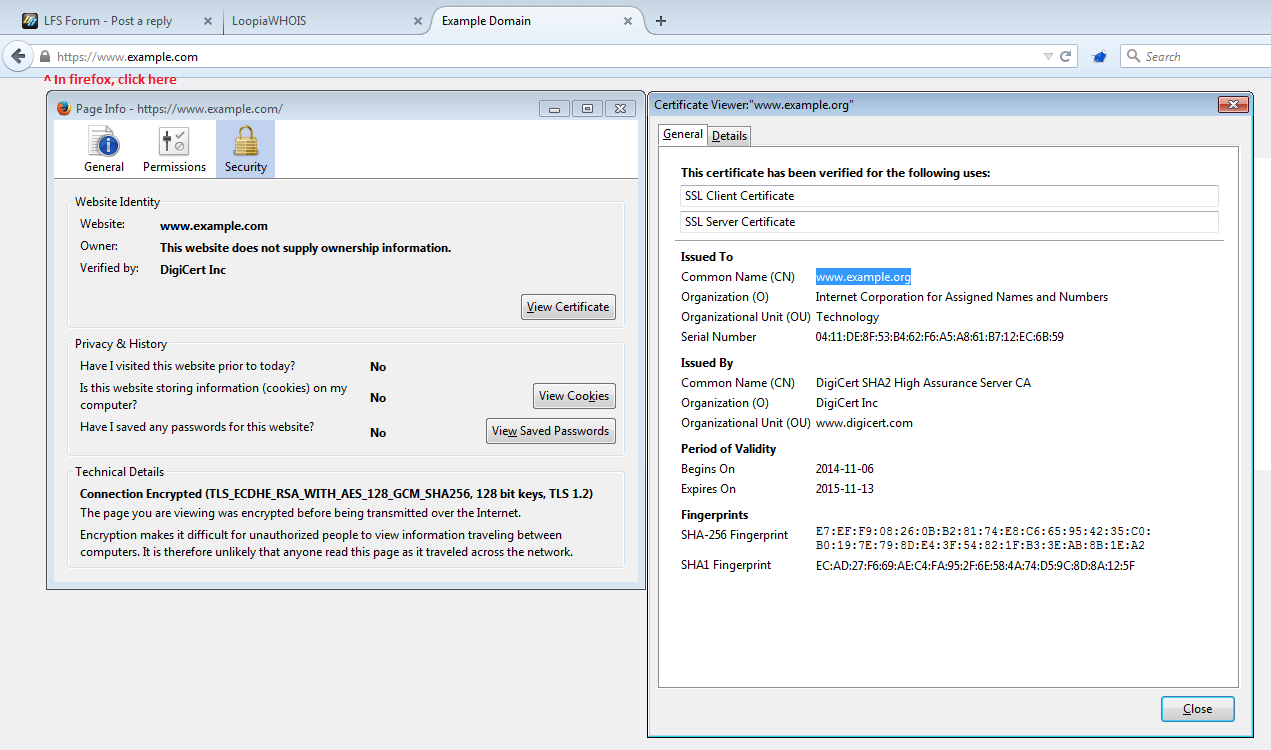Close the Example Domain tab
This screenshot has height=750, width=1271.
pos(628,21)
